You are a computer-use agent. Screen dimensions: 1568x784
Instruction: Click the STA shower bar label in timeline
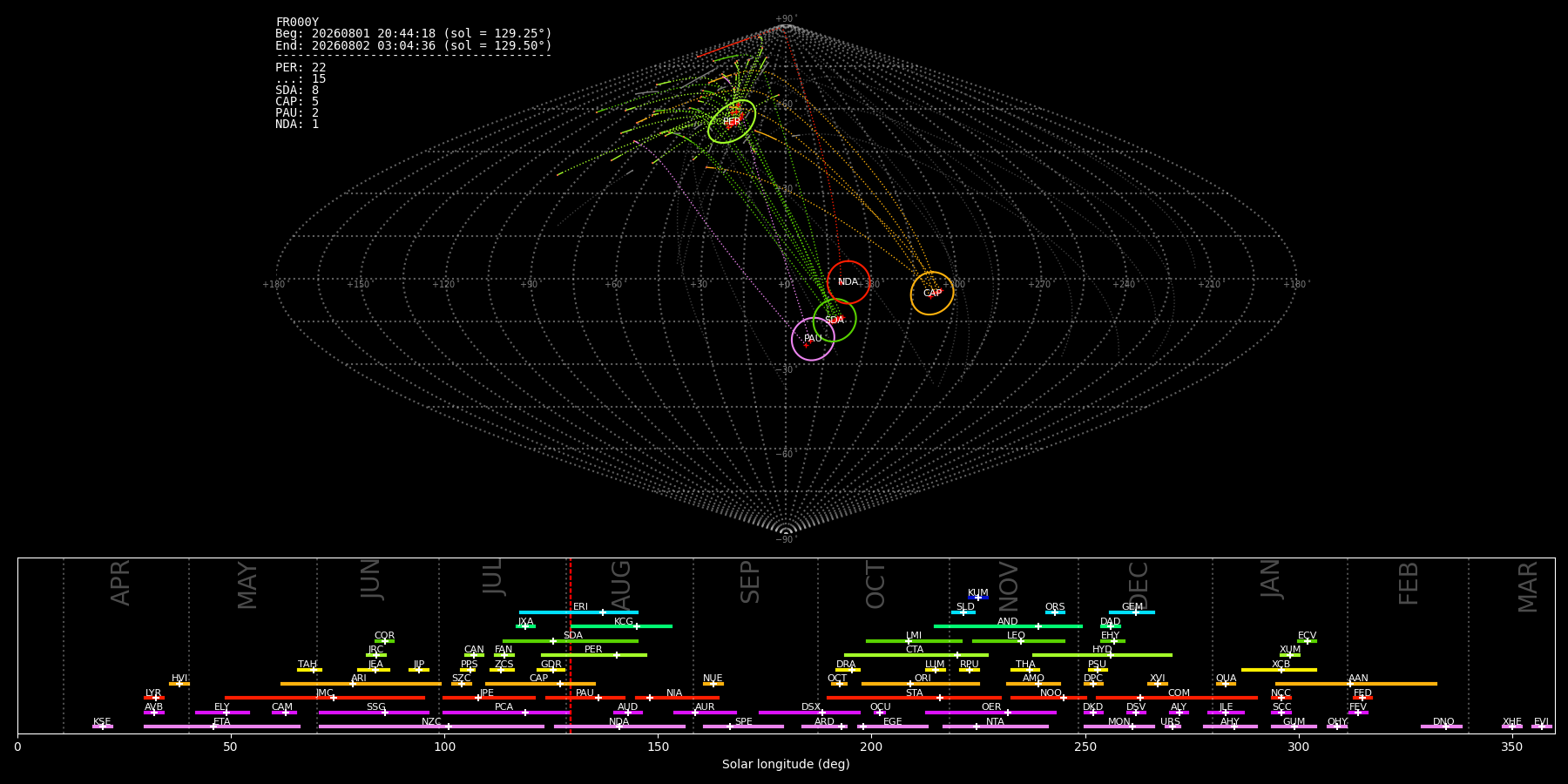click(x=914, y=693)
